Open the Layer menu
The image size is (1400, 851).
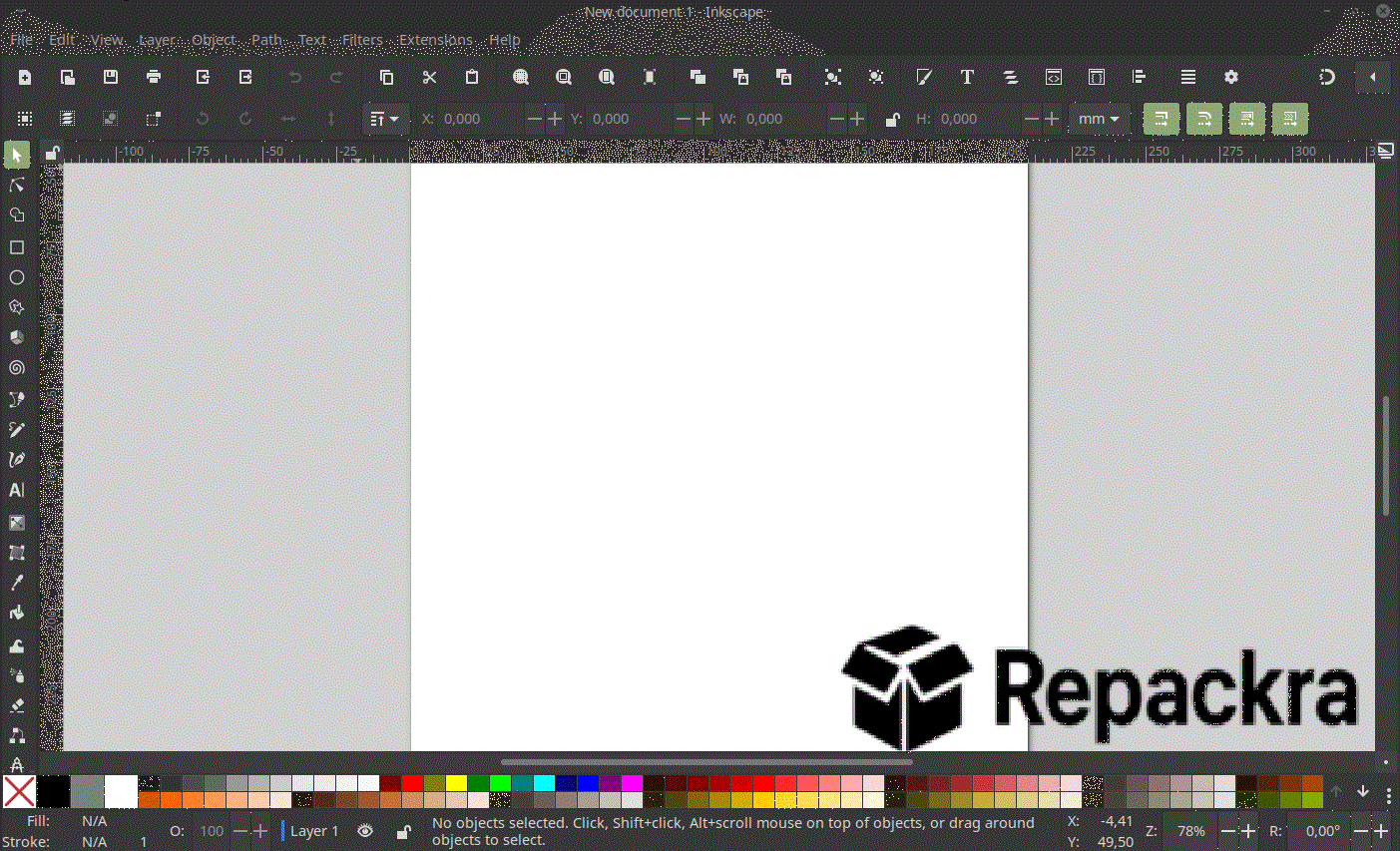(x=157, y=40)
